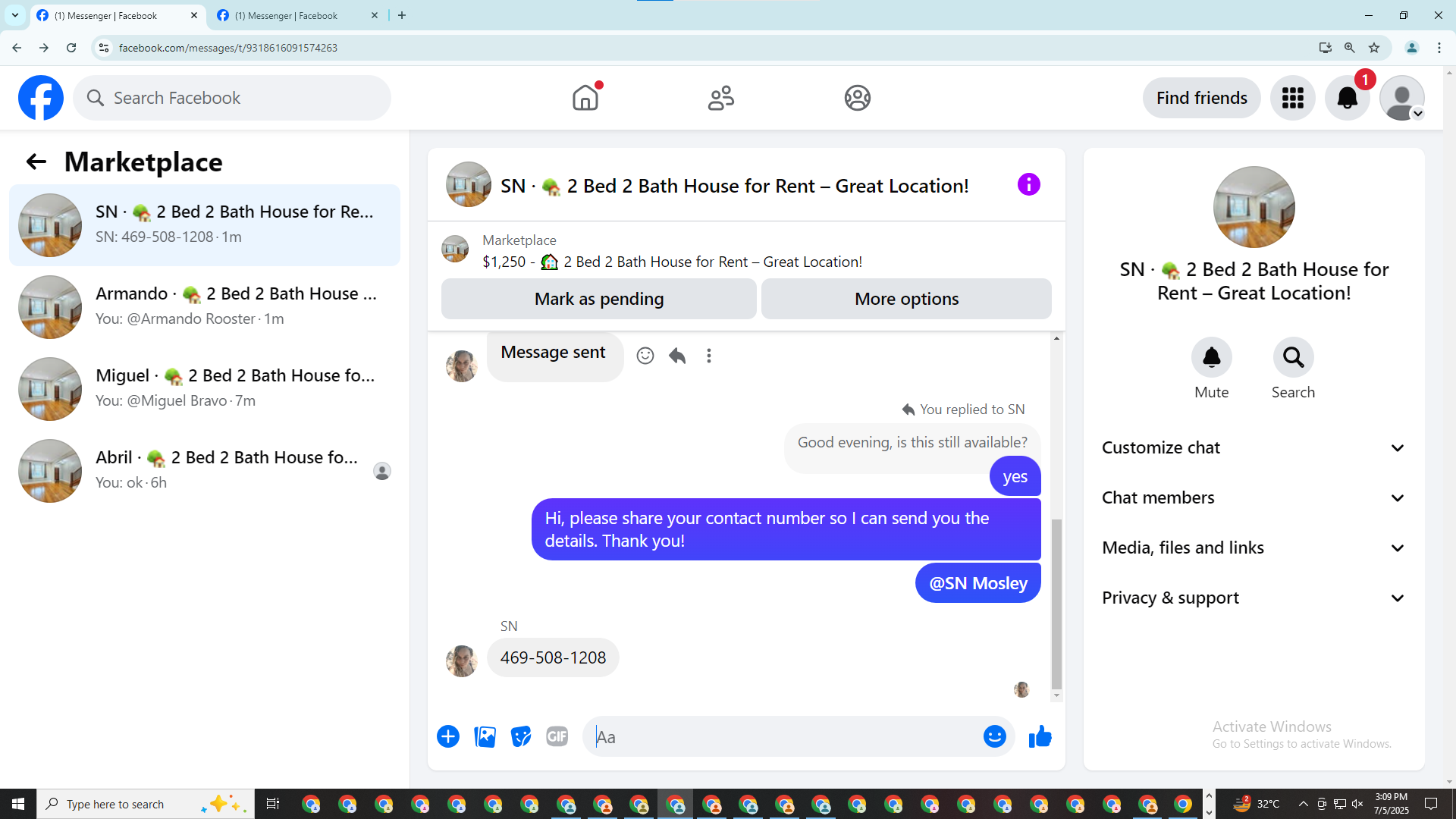Image resolution: width=1456 pixels, height=819 pixels.
Task: Open attach photo icon in composer
Action: click(485, 736)
